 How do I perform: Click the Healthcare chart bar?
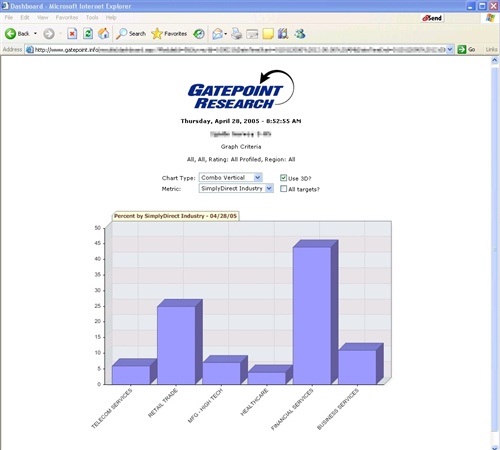click(267, 378)
